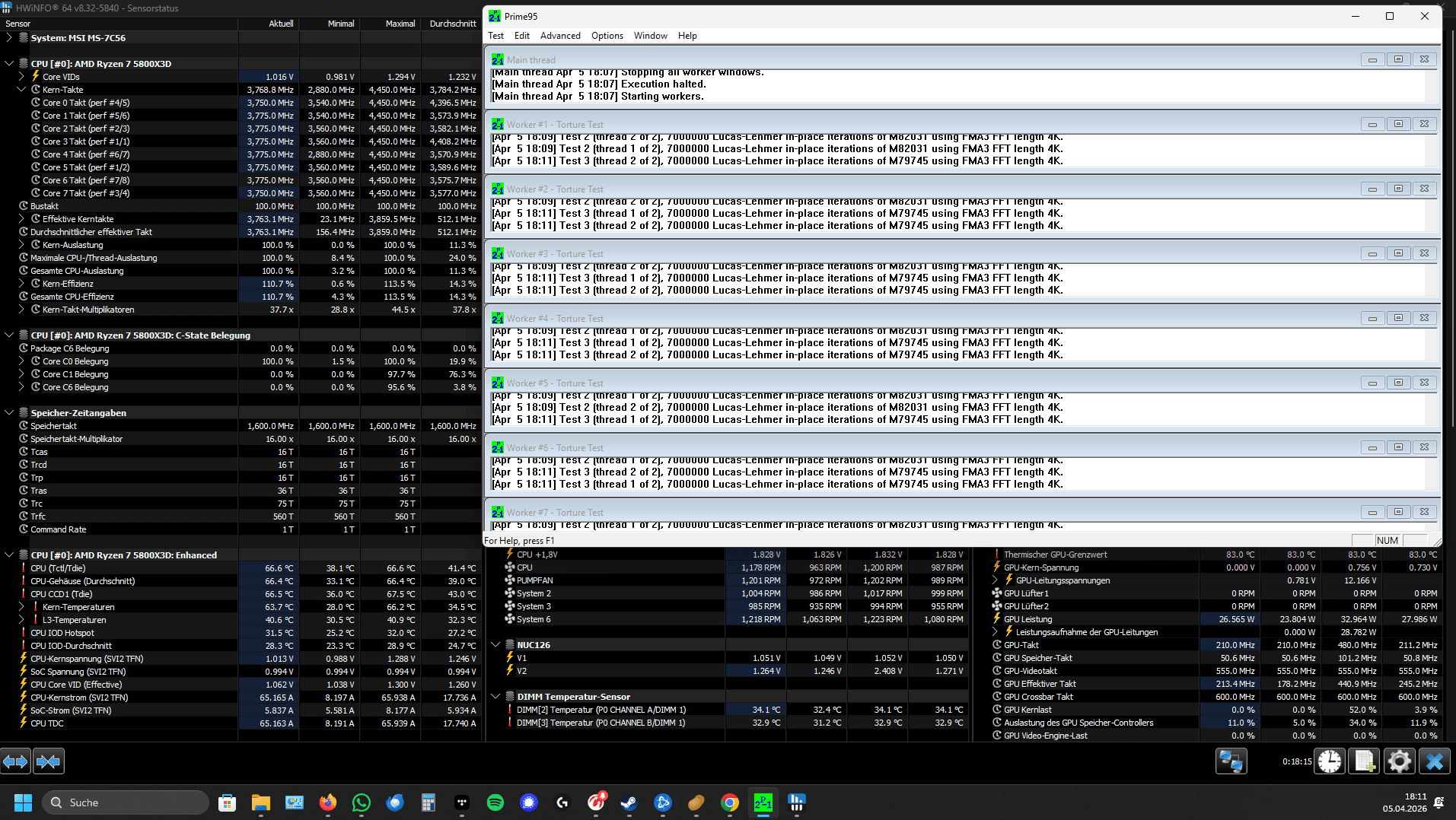Reset HWiNFO timer with clock icon
This screenshot has width=1456, height=820.
pyautogui.click(x=1330, y=761)
